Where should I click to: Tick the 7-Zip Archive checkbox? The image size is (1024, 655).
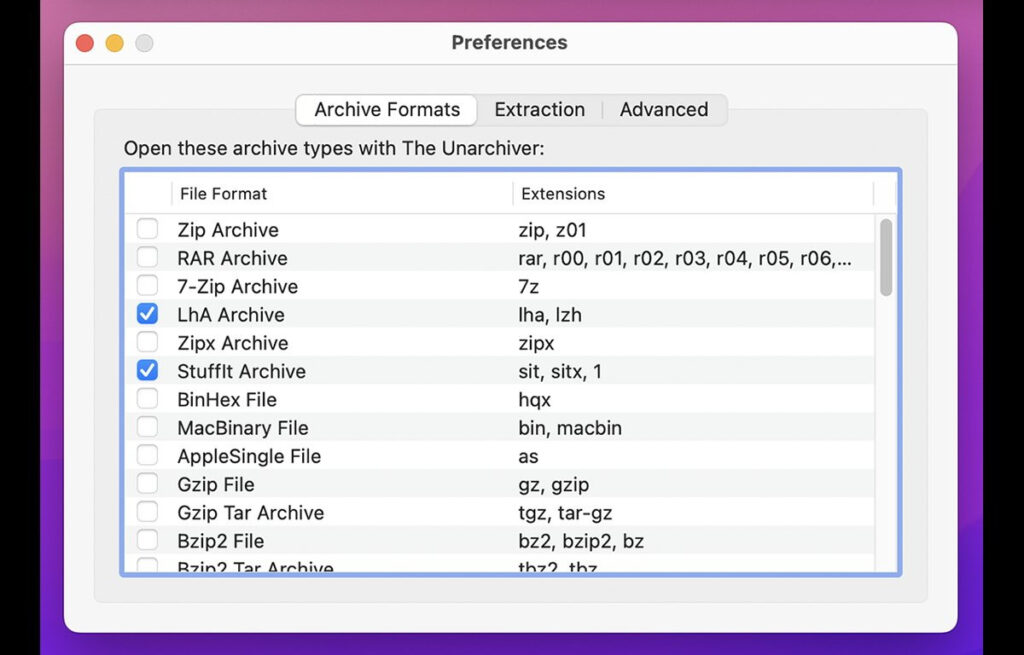(147, 286)
